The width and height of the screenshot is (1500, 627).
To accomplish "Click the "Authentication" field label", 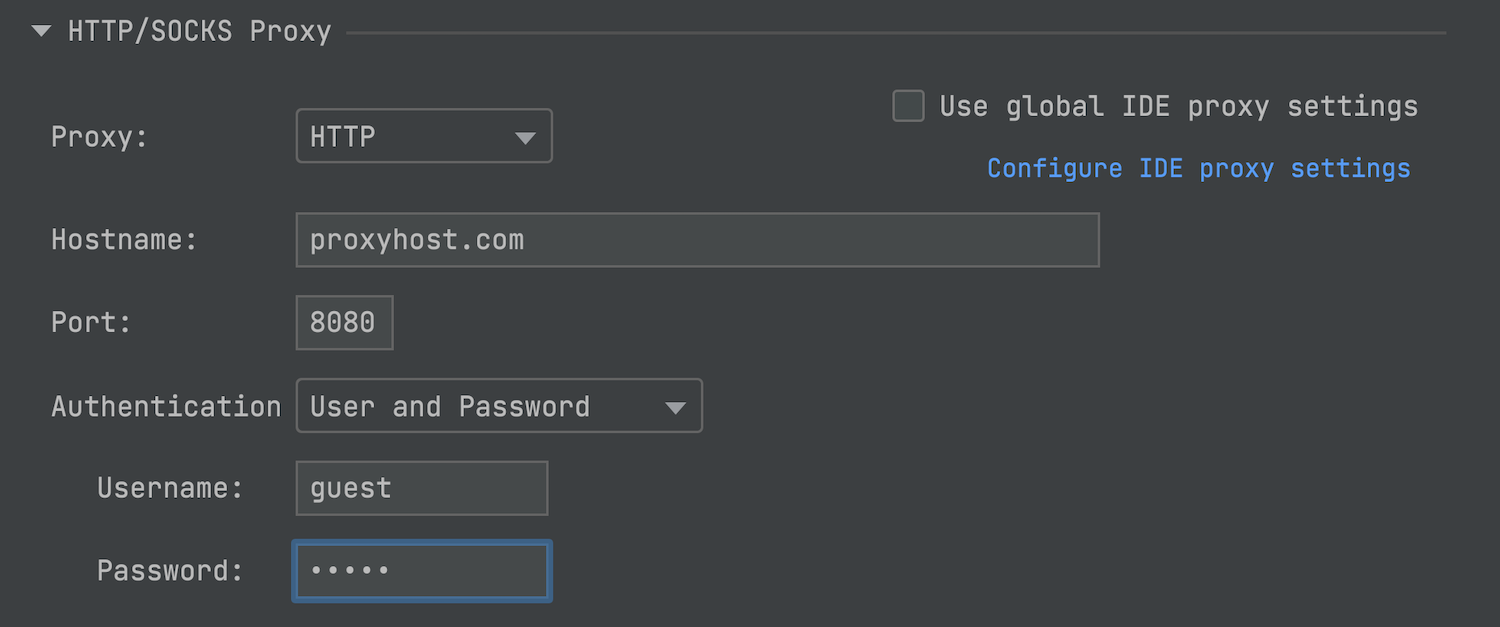I will pos(166,406).
